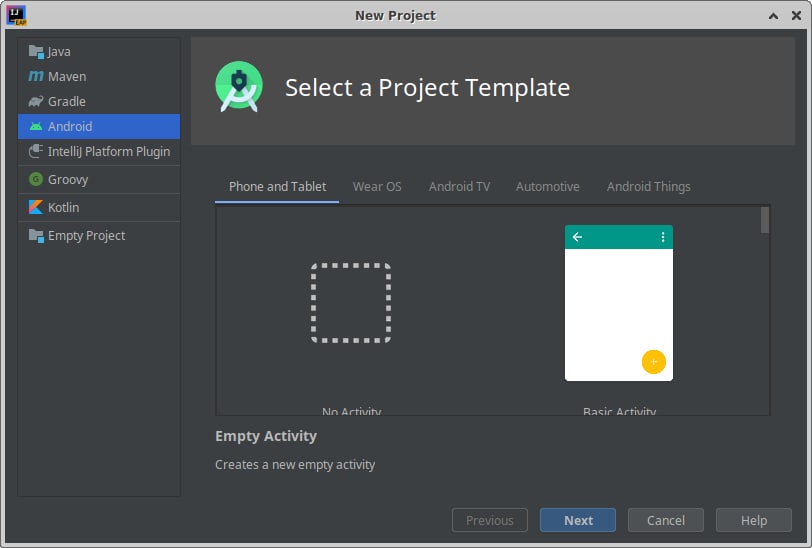
Task: Click the Next button
Action: point(578,520)
